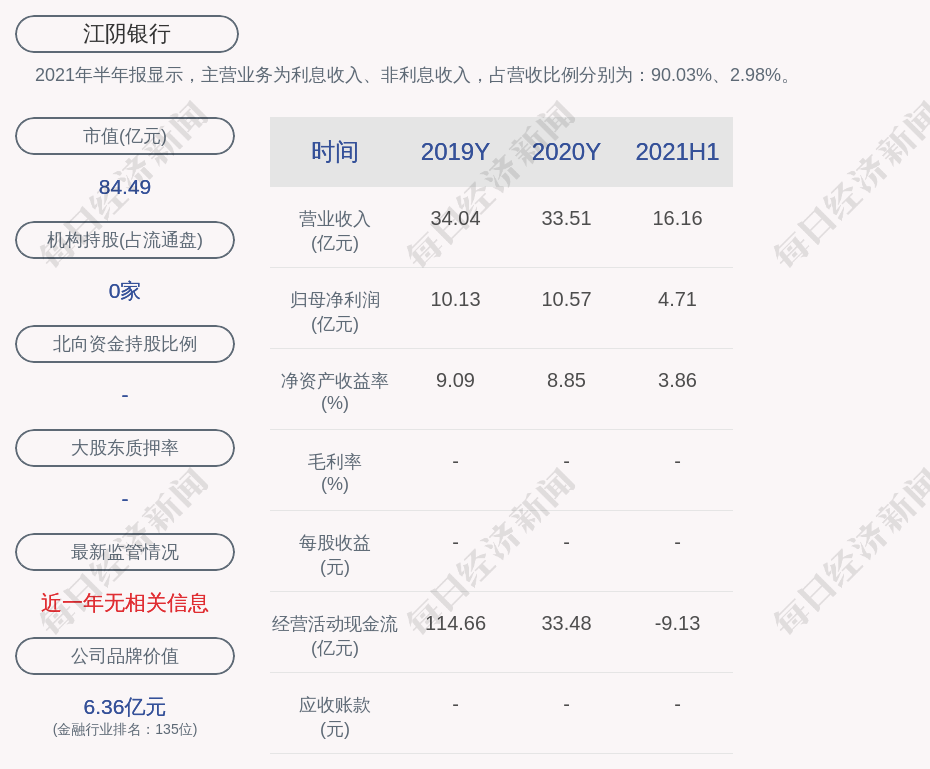Image resolution: width=930 pixels, height=769 pixels.
Task: Click the 2019Y column header
Action: (455, 152)
